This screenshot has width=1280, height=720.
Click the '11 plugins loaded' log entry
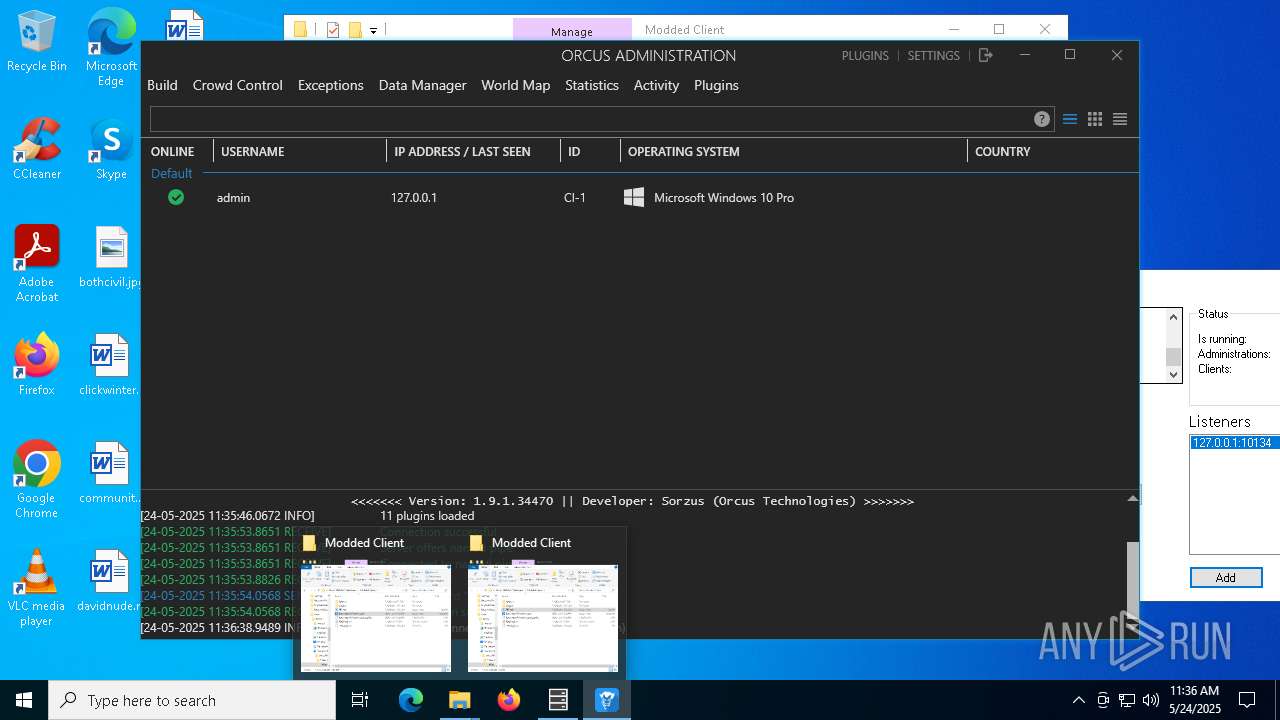[x=427, y=516]
